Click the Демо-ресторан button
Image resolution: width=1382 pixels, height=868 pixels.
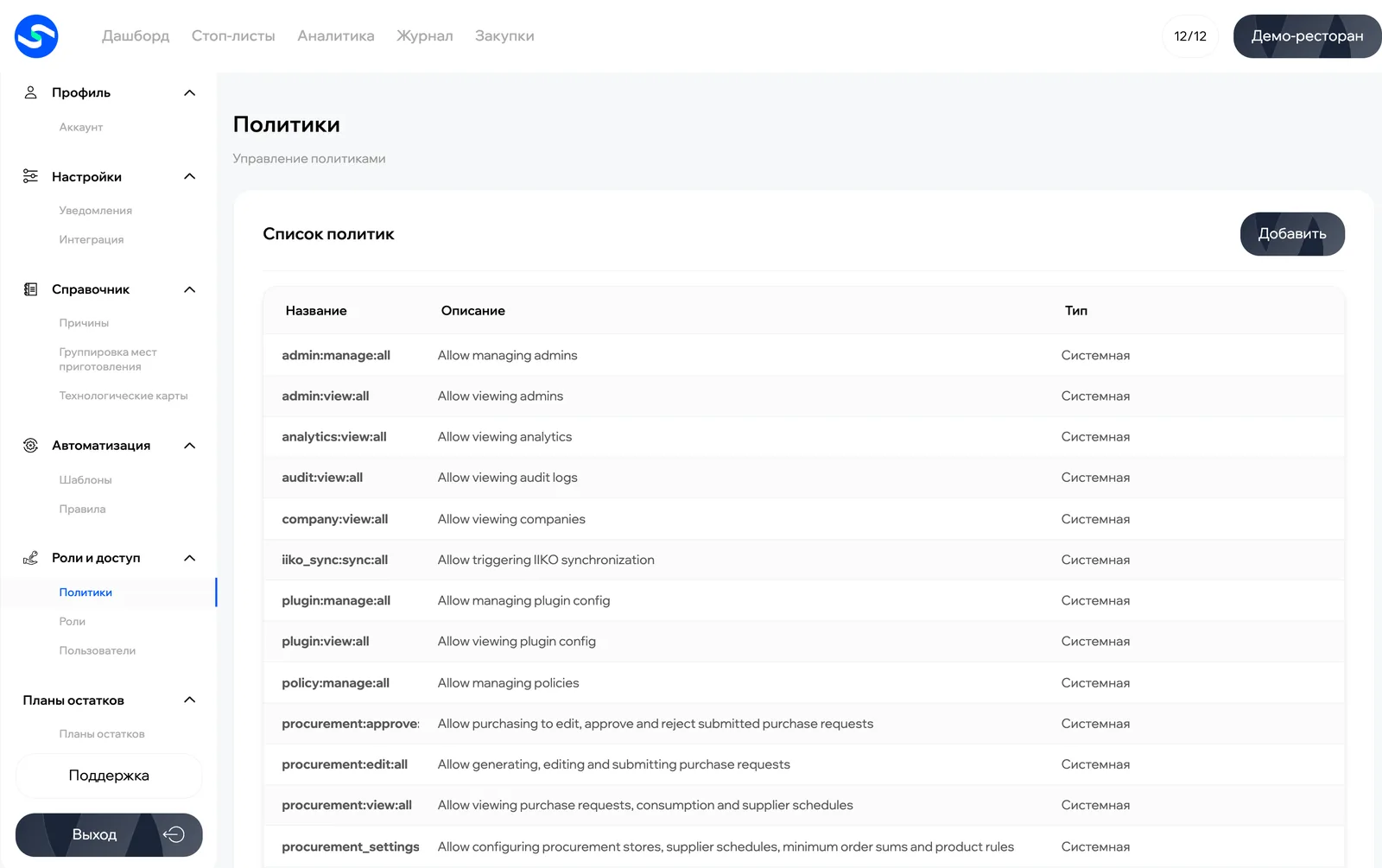[x=1307, y=36]
